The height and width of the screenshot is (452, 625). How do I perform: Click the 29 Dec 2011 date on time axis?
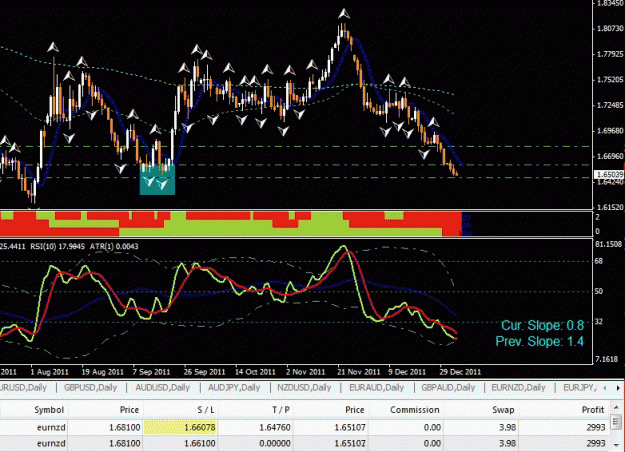click(x=460, y=372)
